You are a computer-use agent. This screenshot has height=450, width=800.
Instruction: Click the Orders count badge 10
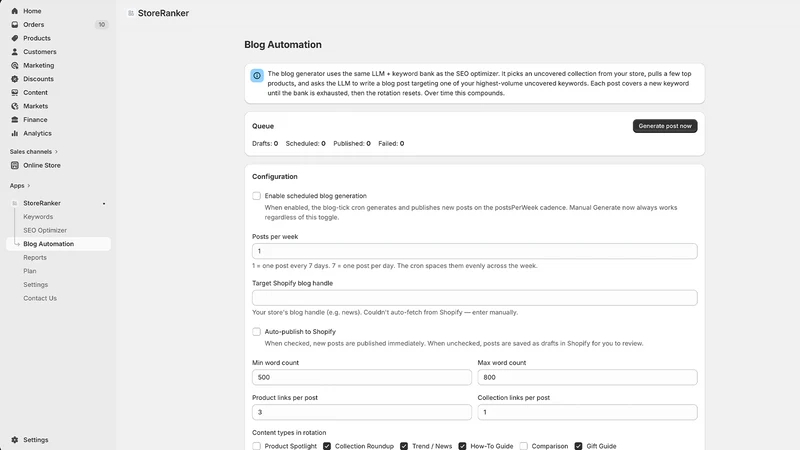click(102, 24)
